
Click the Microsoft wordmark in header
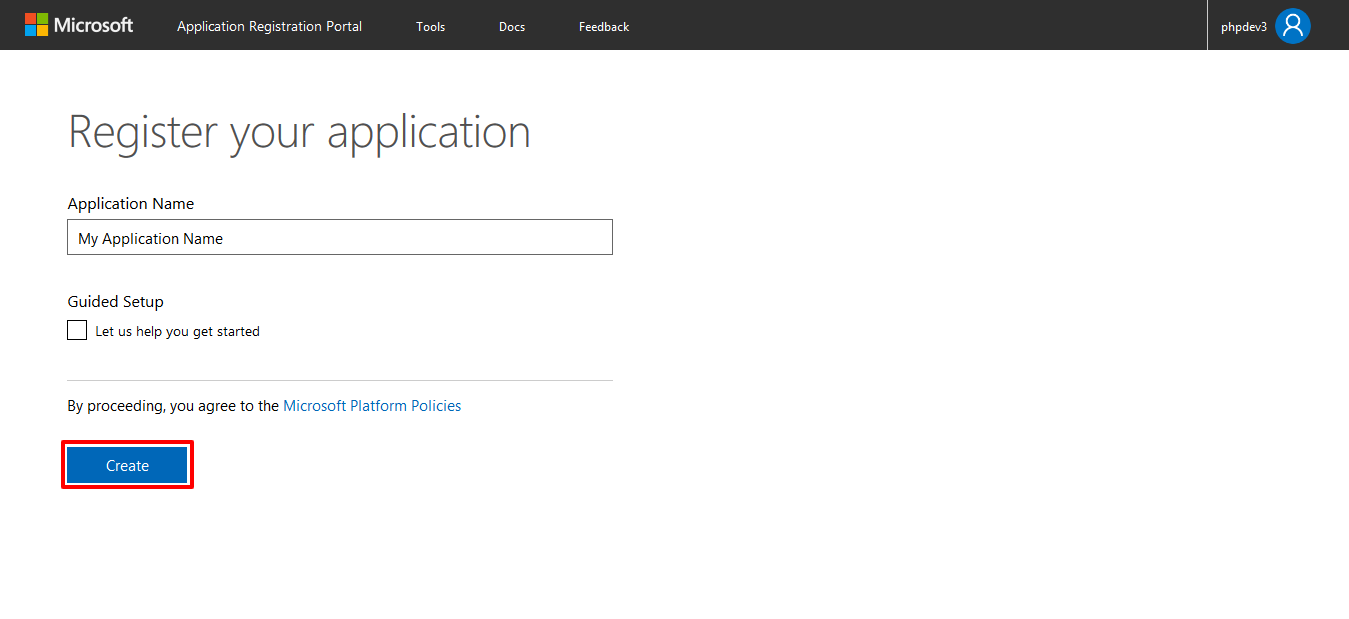pyautogui.click(x=93, y=26)
